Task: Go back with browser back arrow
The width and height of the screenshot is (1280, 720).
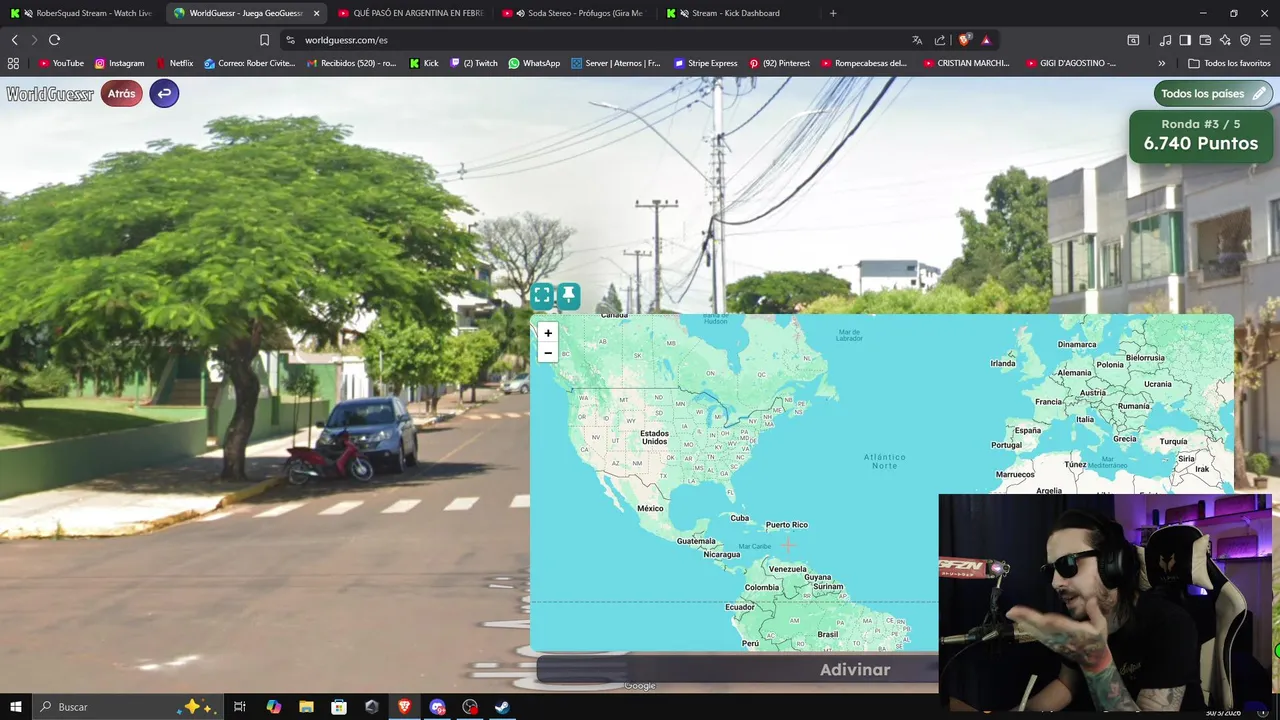Action: [x=14, y=40]
